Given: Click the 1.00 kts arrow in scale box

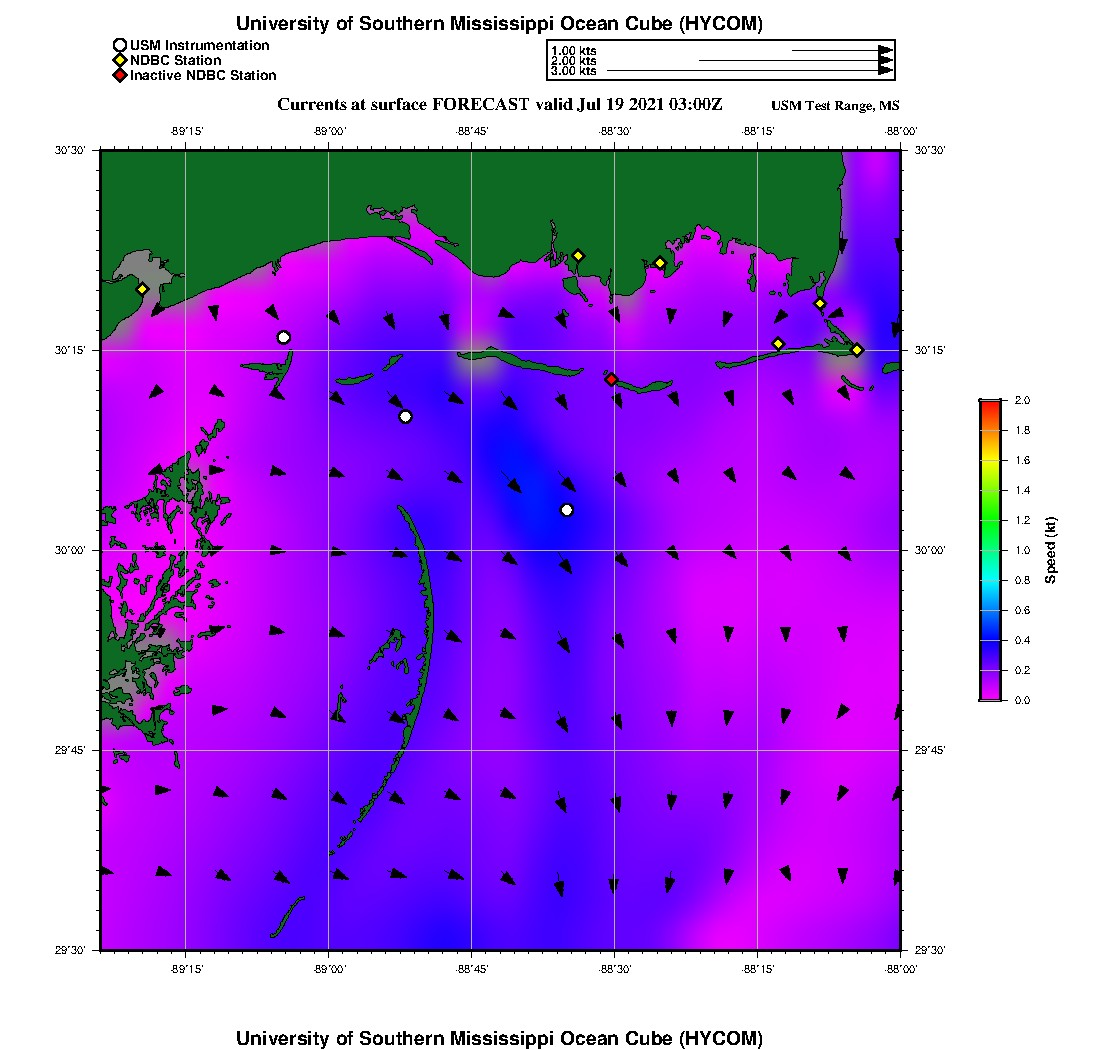Looking at the screenshot, I should [x=843, y=51].
